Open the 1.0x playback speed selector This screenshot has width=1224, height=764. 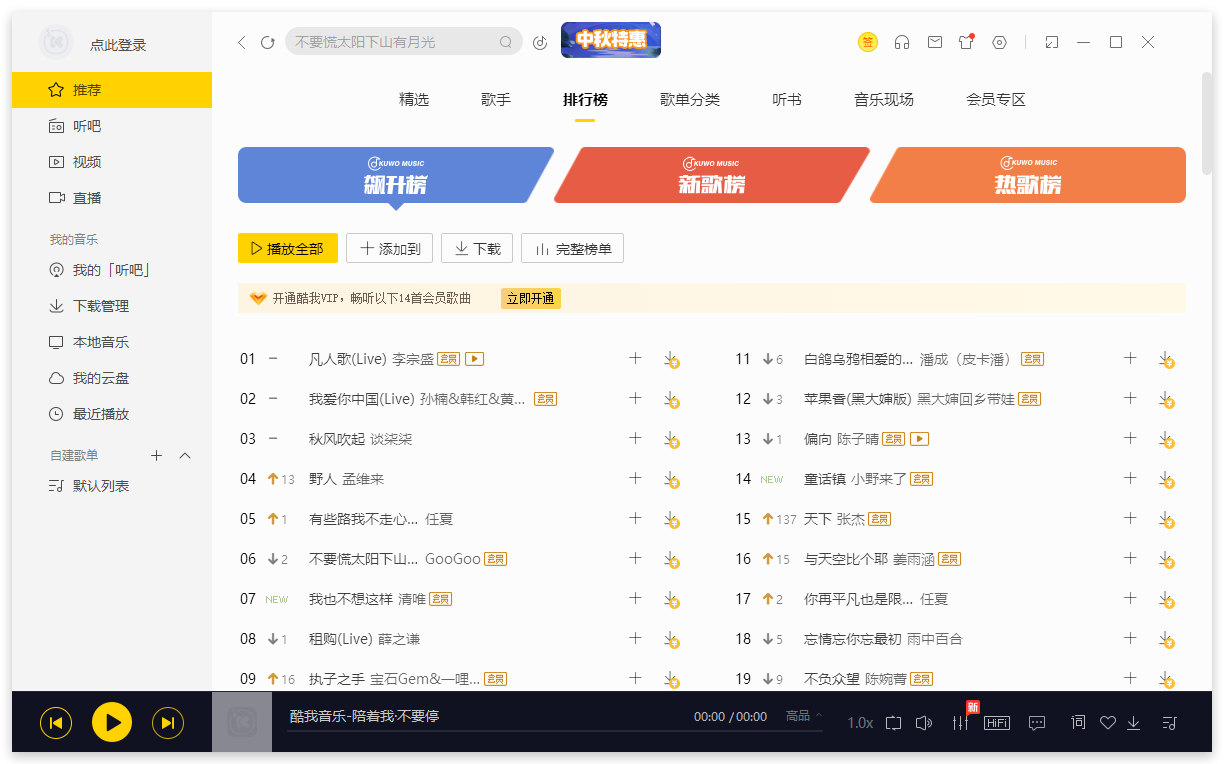point(858,722)
